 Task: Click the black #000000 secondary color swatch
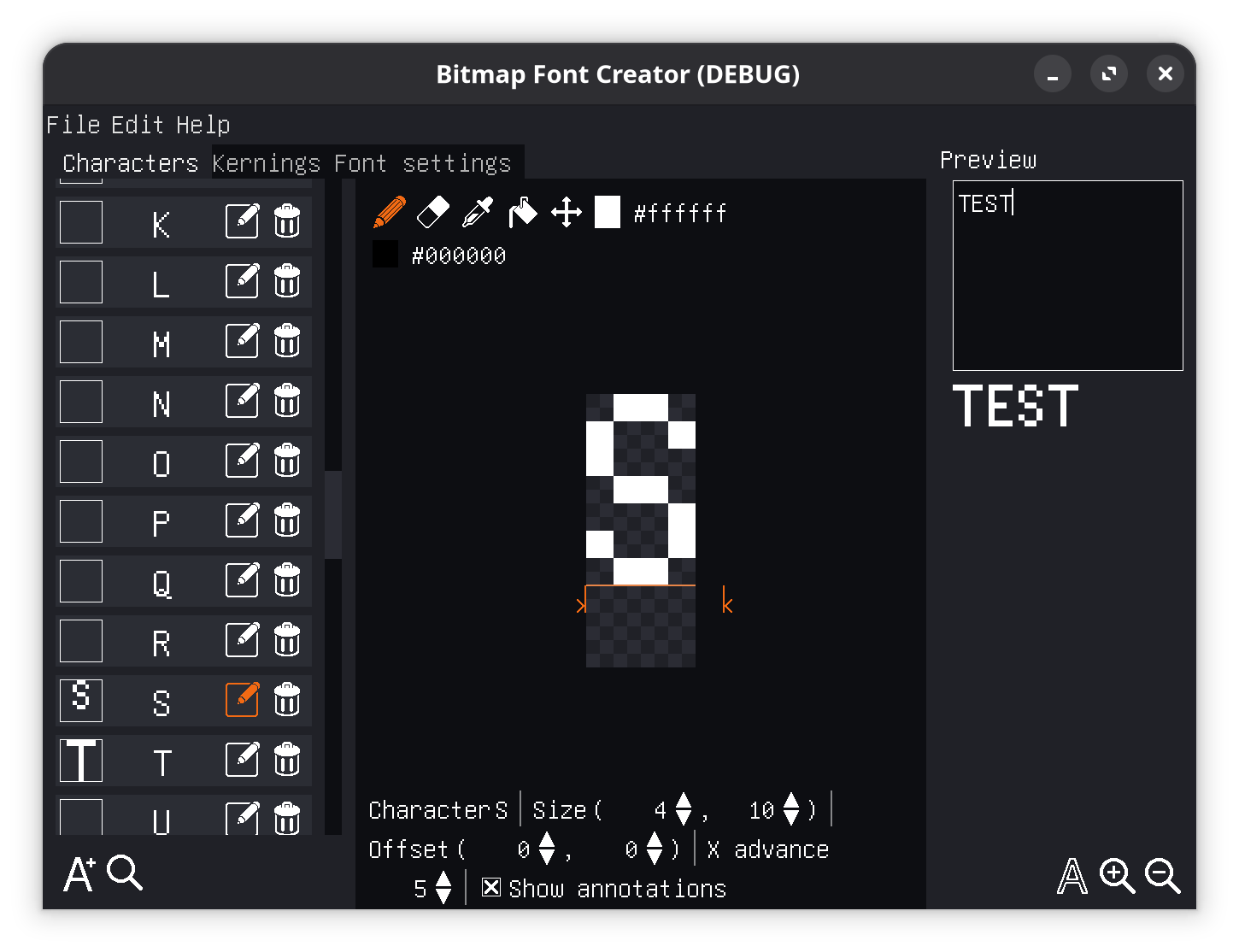385,254
